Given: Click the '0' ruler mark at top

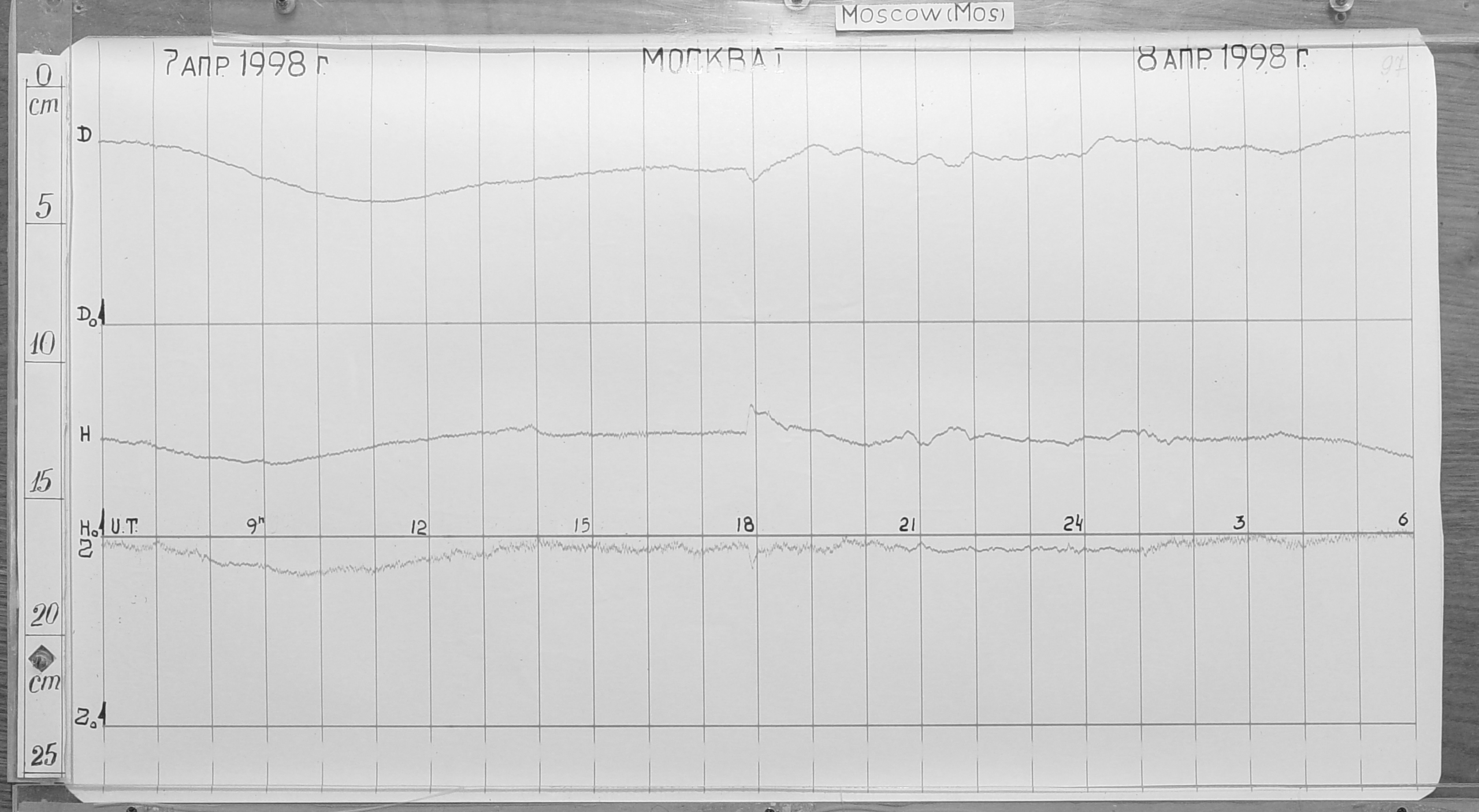Looking at the screenshot, I should click(44, 75).
